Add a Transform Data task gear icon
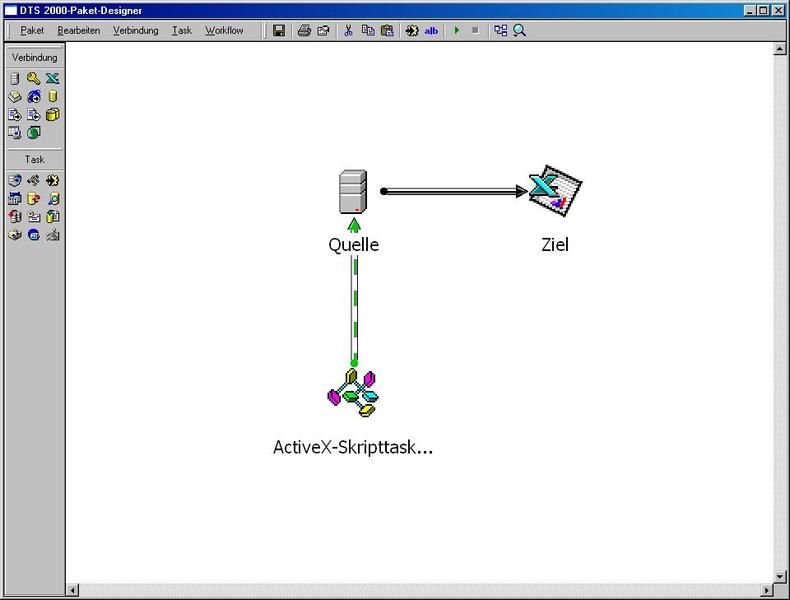 pyautogui.click(x=52, y=180)
